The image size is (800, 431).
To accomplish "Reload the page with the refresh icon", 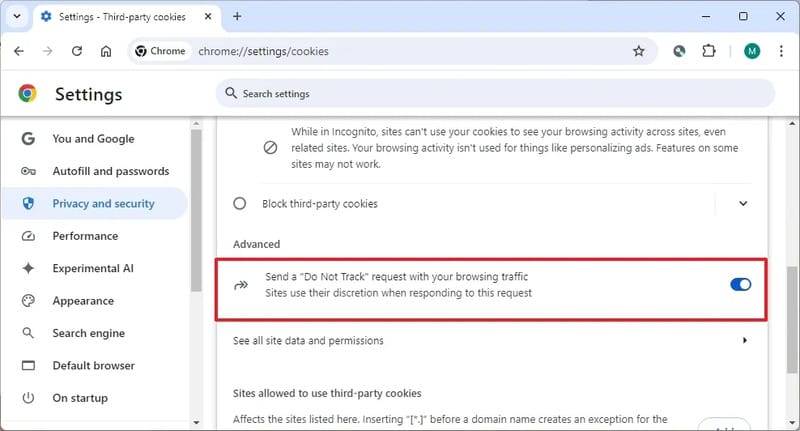I will click(x=77, y=51).
